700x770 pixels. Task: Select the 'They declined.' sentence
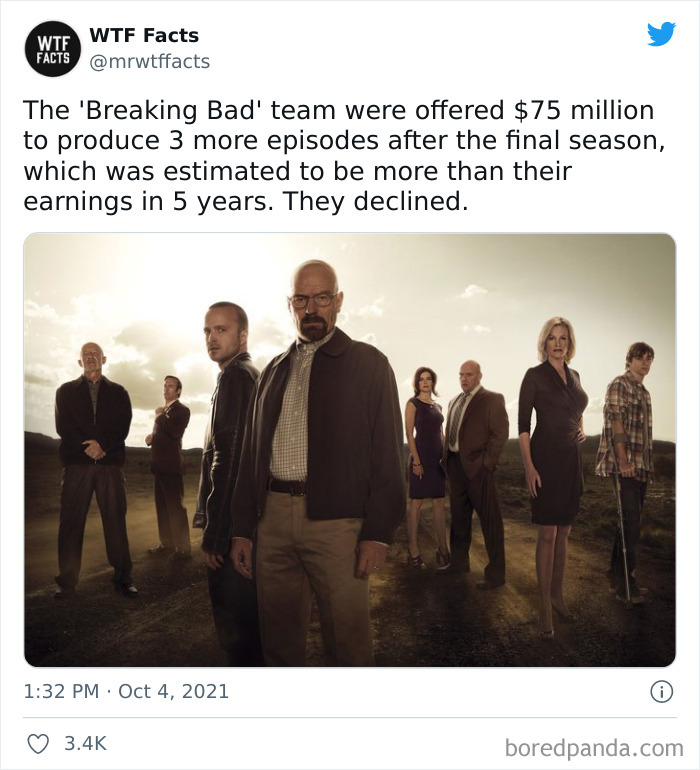click(375, 201)
